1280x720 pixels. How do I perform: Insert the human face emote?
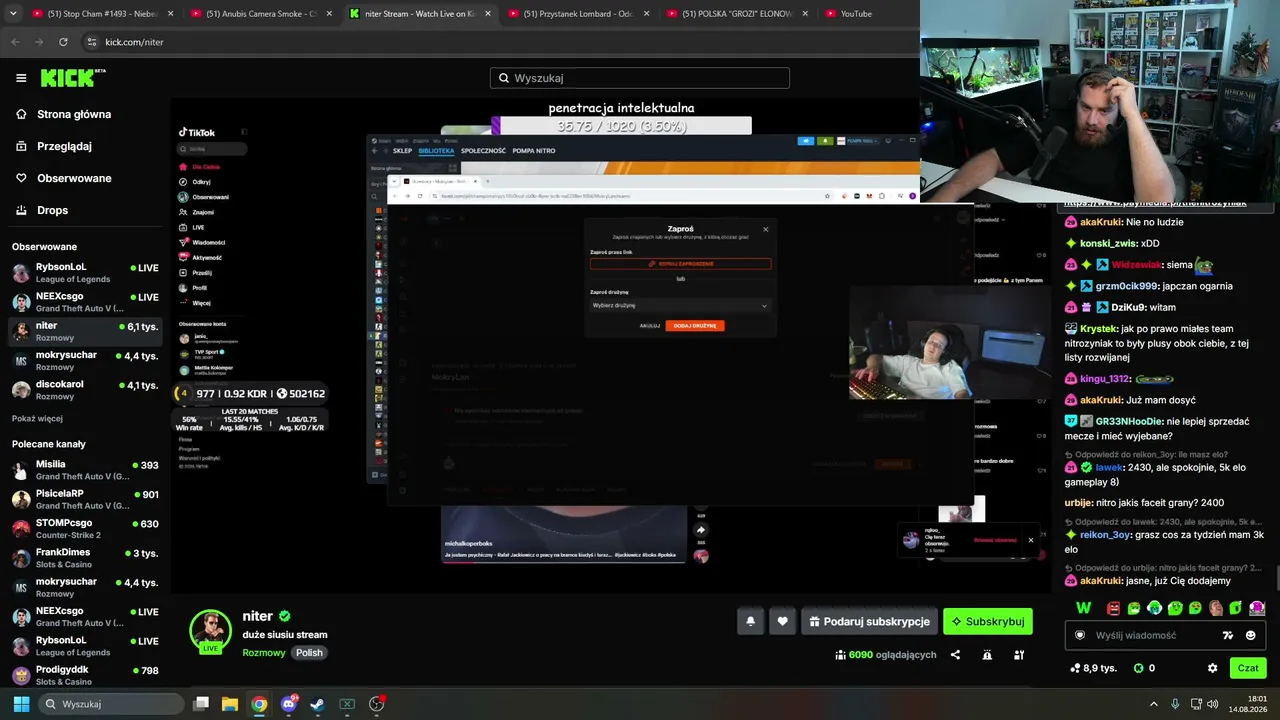pos(1216,608)
